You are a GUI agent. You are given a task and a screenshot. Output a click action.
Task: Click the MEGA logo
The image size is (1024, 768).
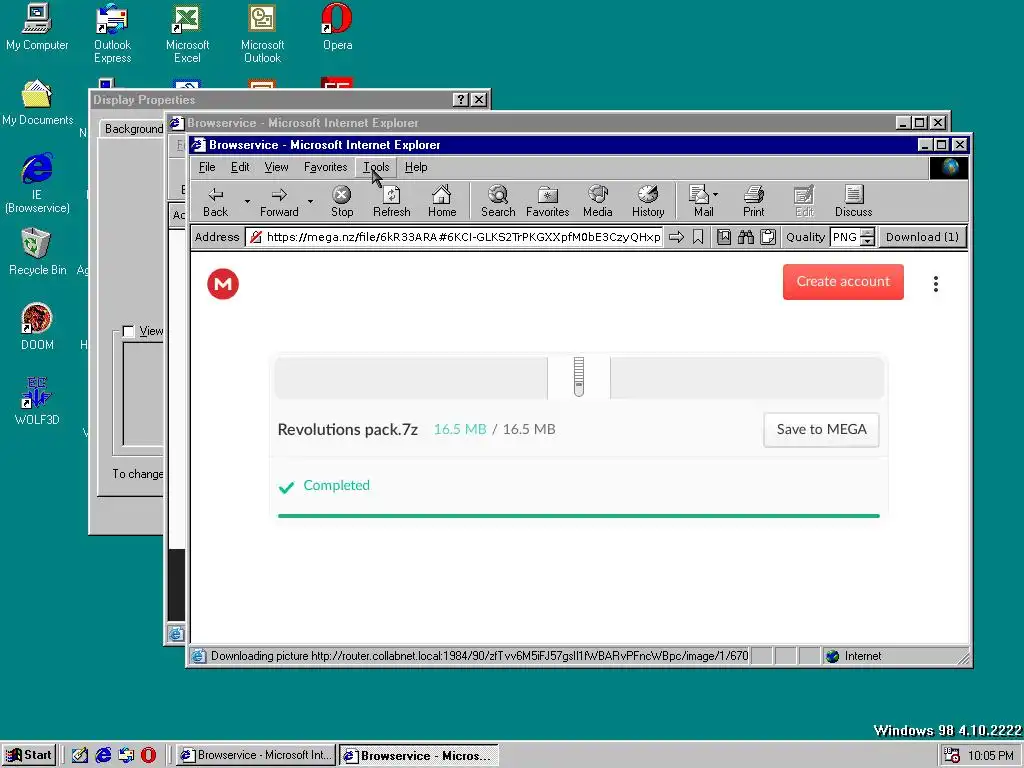coord(223,284)
